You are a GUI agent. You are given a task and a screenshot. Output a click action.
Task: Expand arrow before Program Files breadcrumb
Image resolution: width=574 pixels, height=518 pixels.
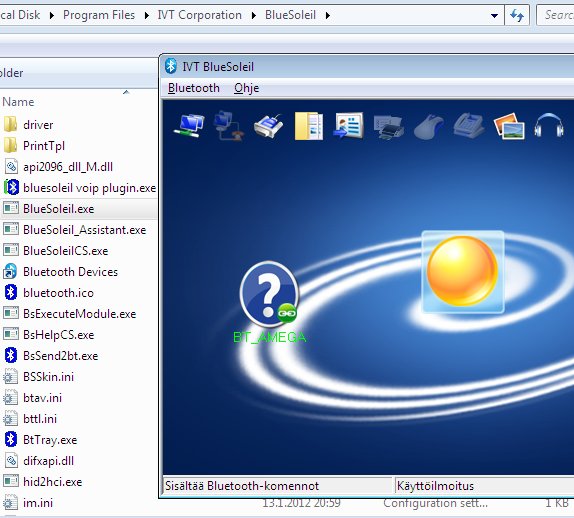click(52, 15)
